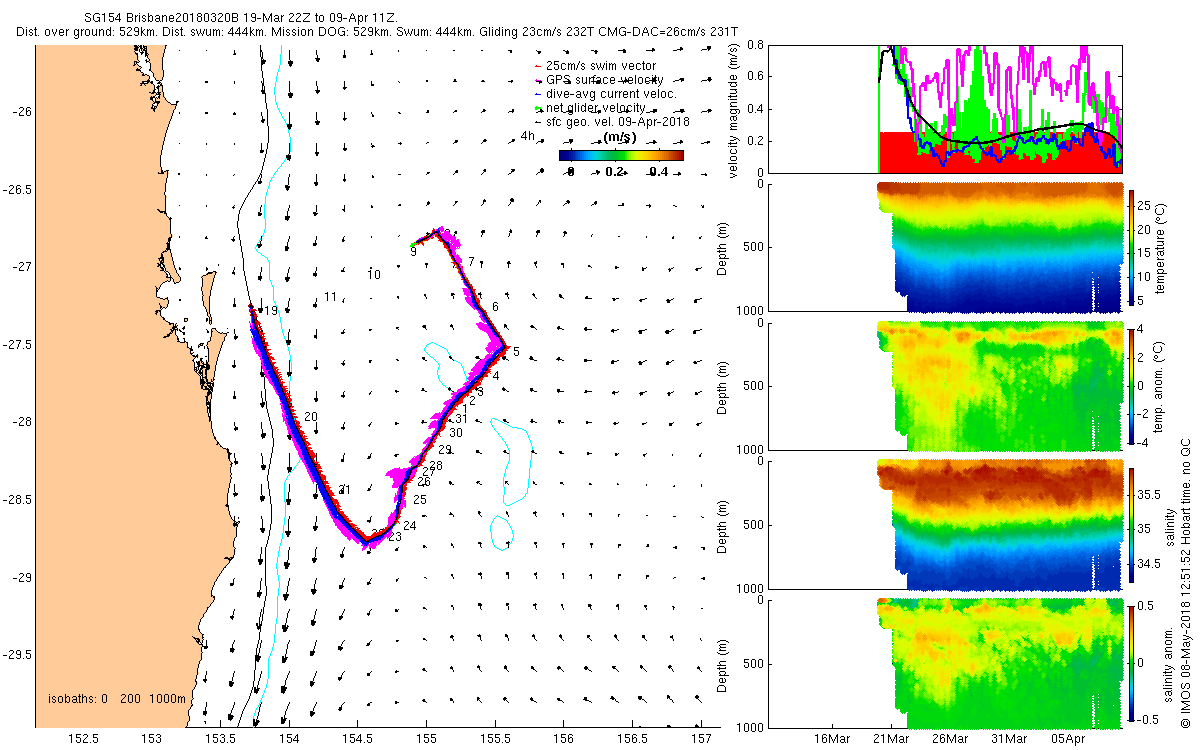Click the -29.5 latitude tick label
1200x750 pixels.
17,655
